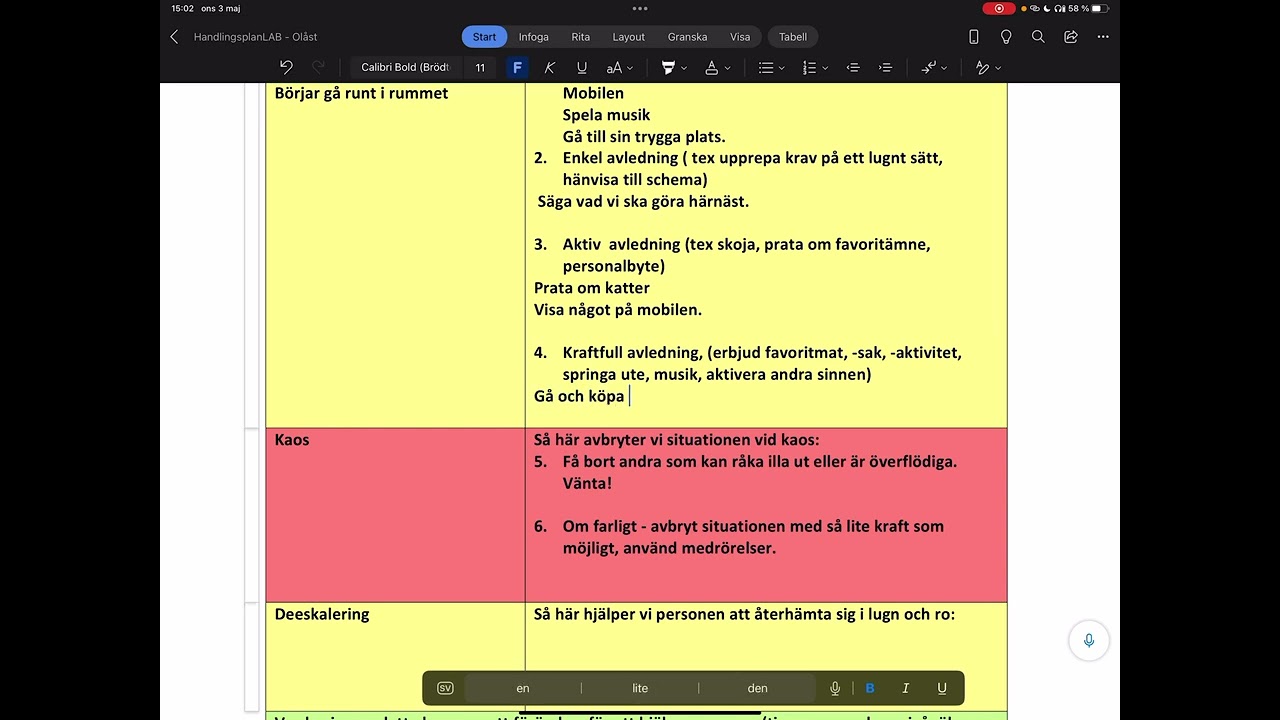Toggle underline U in the keyboard bar
The width and height of the screenshot is (1280, 720).
(x=942, y=688)
